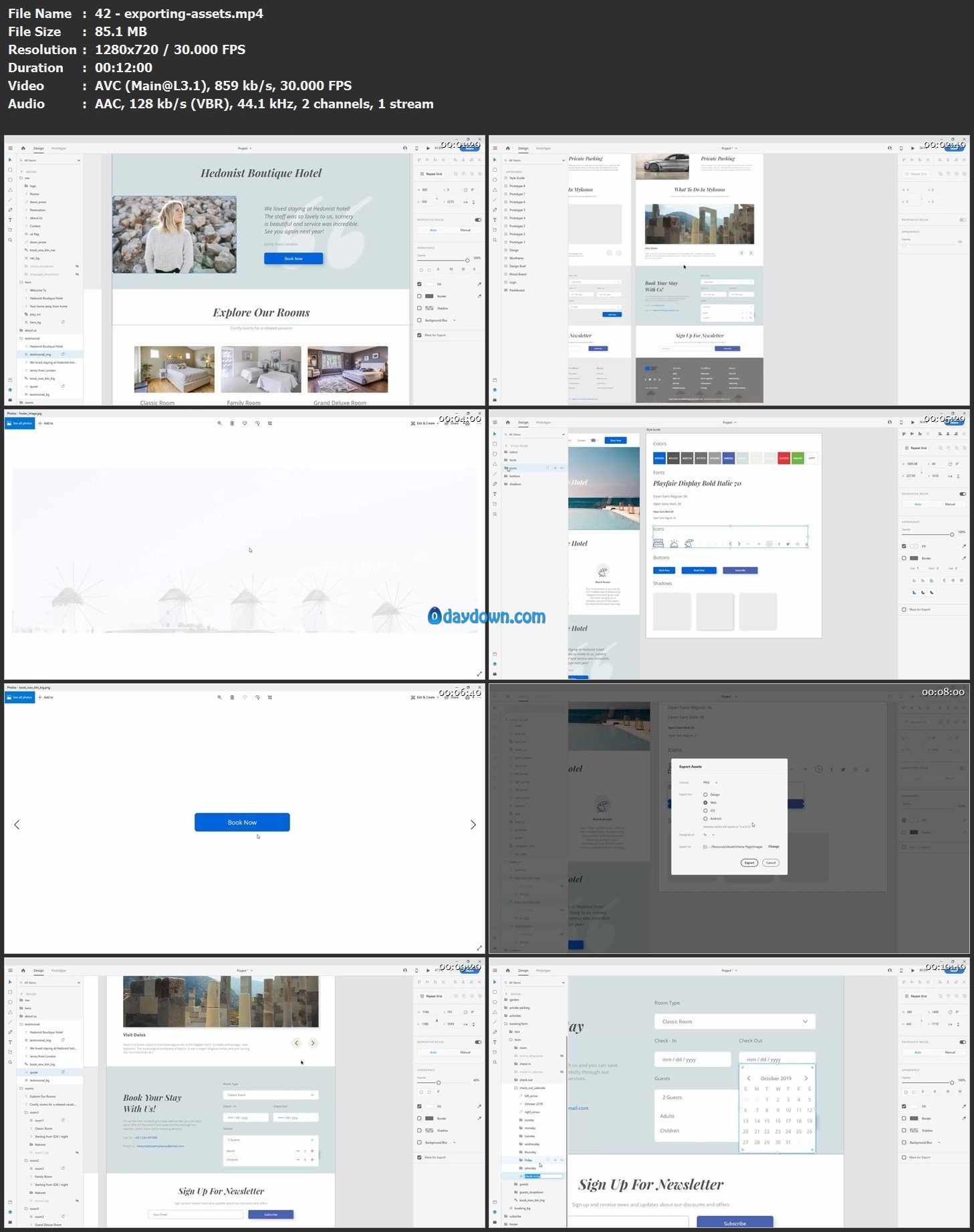Click the green color swatch in the Style Guide
The height and width of the screenshot is (1232, 974).
[798, 458]
